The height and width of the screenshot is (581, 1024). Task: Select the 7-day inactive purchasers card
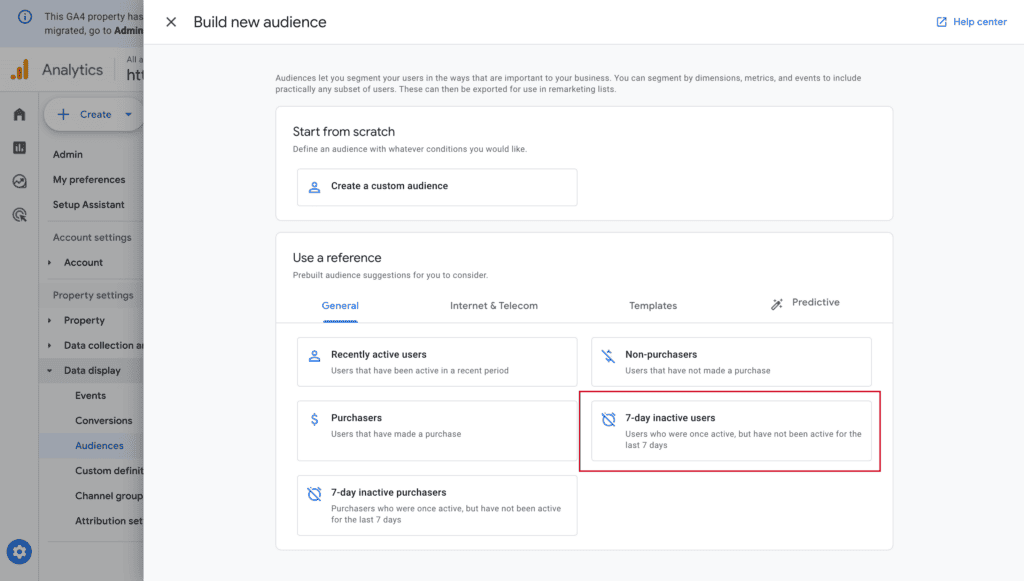tap(437, 505)
